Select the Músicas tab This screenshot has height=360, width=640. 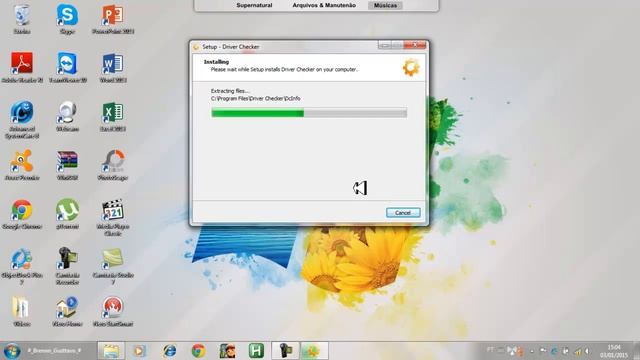pos(385,5)
